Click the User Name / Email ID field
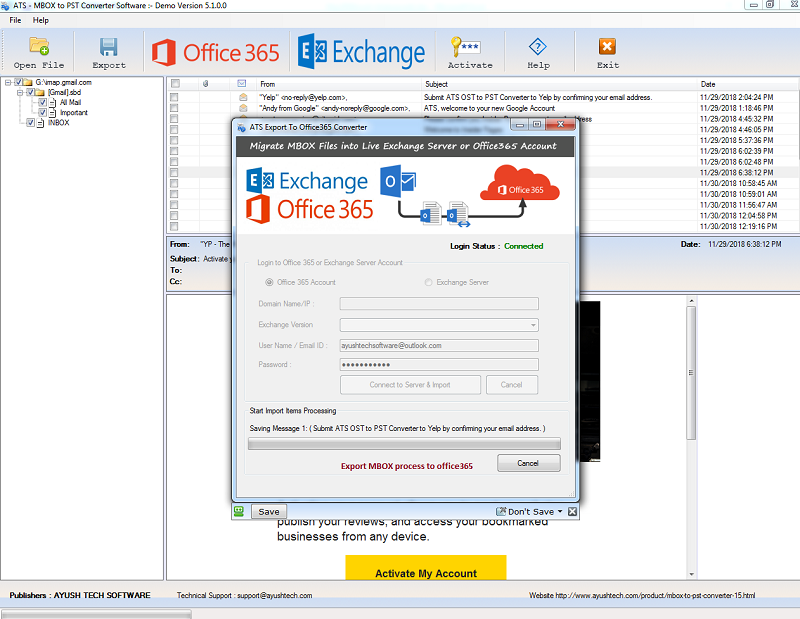This screenshot has width=800, height=619. (x=439, y=345)
